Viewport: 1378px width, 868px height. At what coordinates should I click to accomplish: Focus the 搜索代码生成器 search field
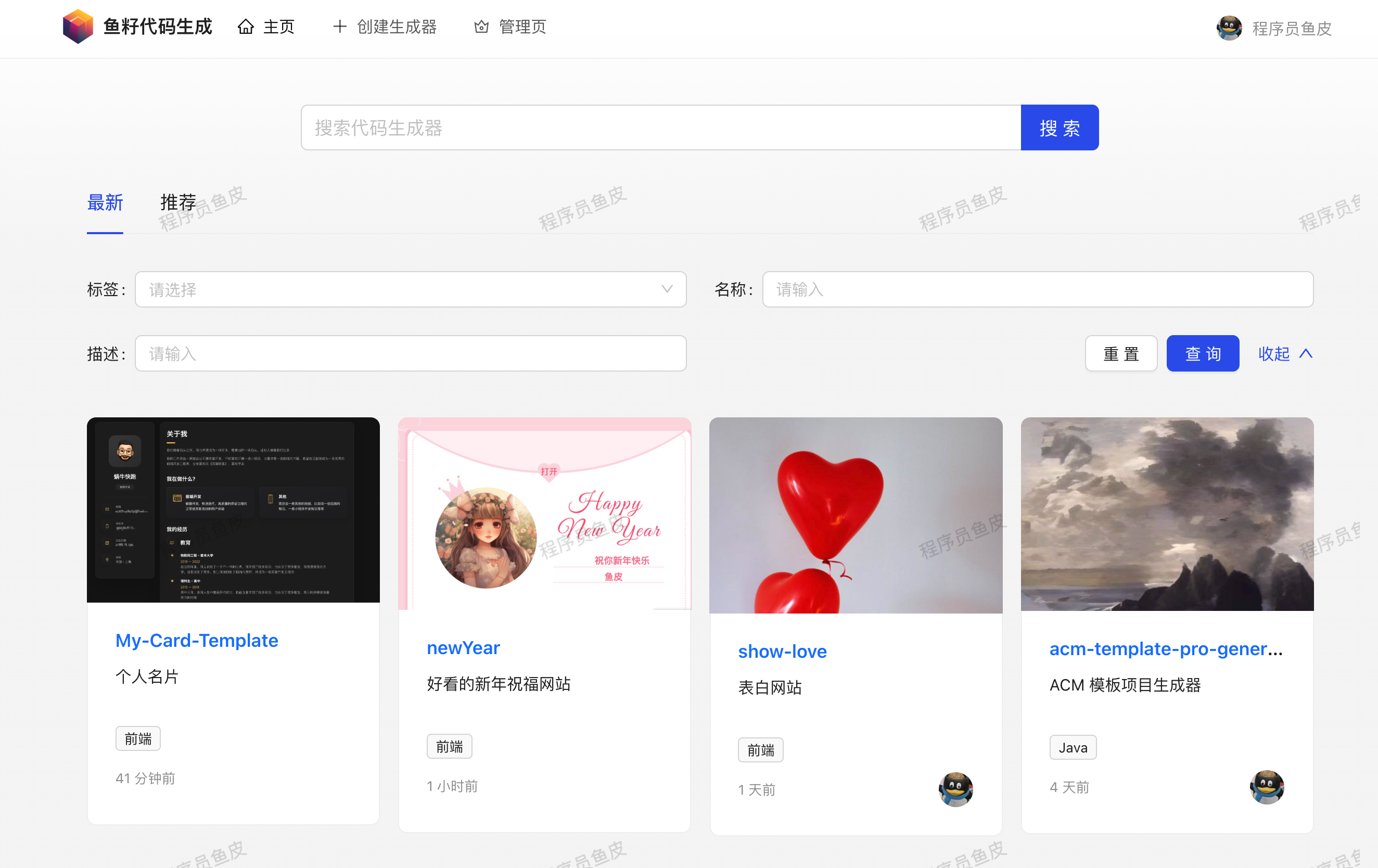(x=660, y=127)
